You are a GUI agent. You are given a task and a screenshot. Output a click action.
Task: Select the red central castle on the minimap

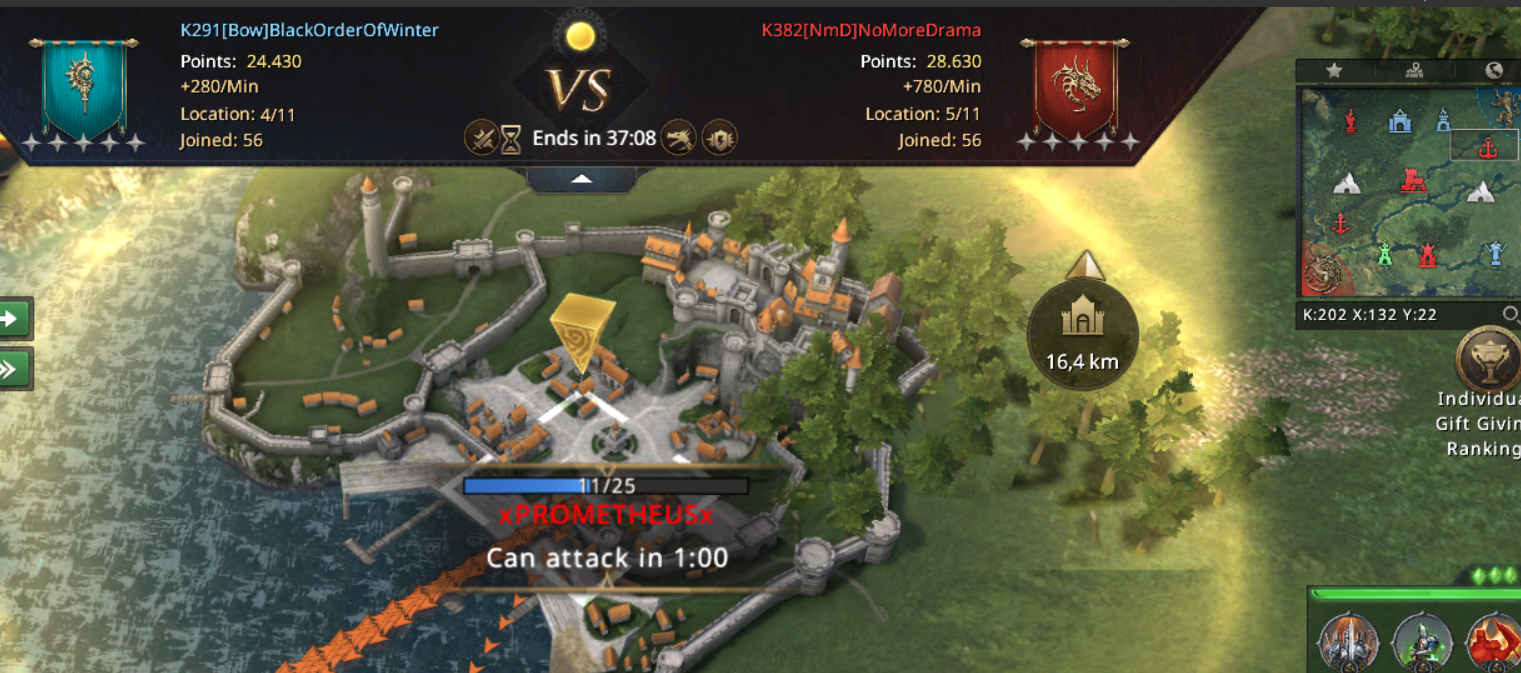point(1412,180)
